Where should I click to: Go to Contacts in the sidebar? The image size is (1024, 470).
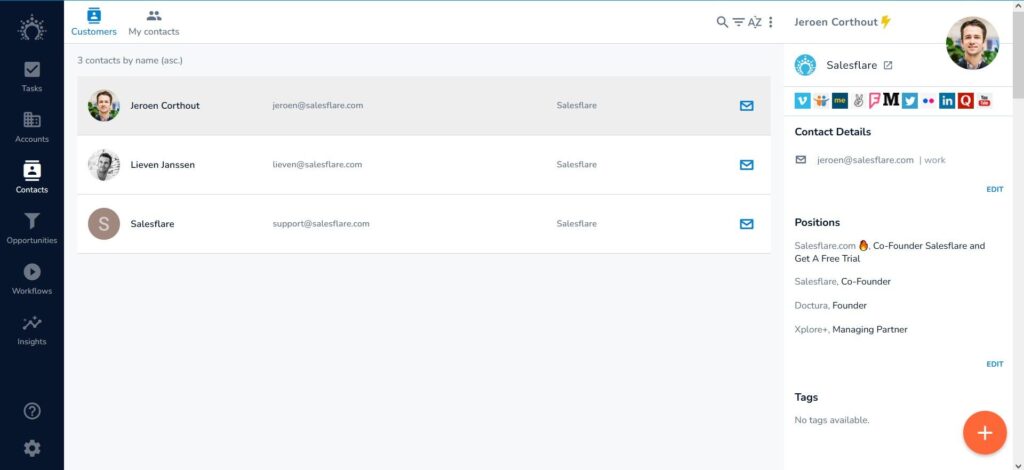(31, 178)
